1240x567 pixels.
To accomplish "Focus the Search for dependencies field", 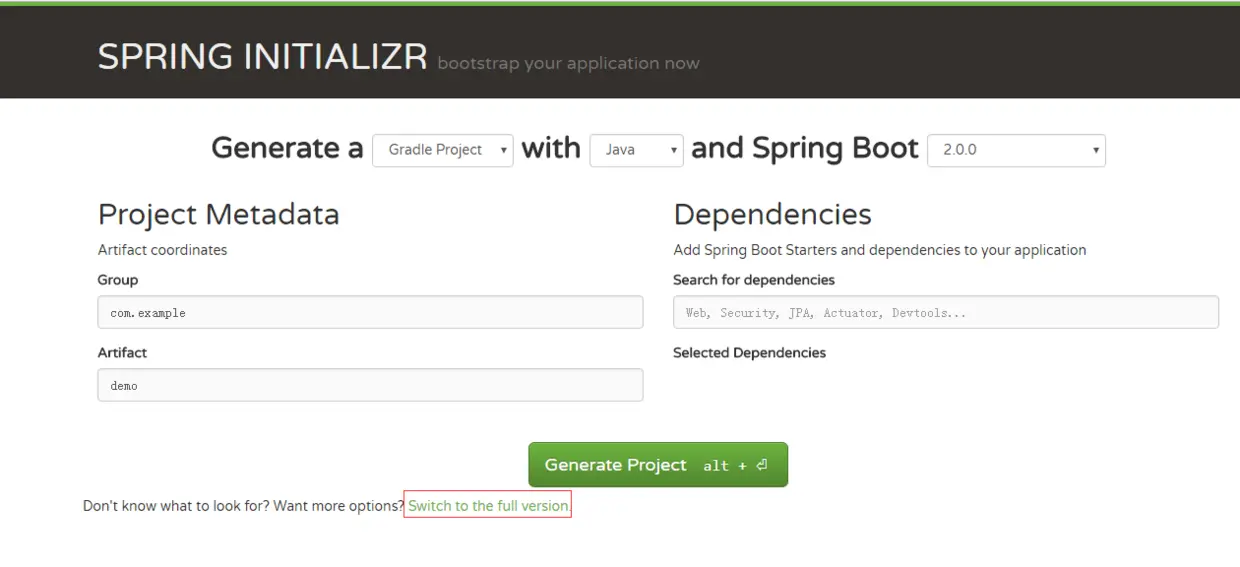I will (946, 312).
